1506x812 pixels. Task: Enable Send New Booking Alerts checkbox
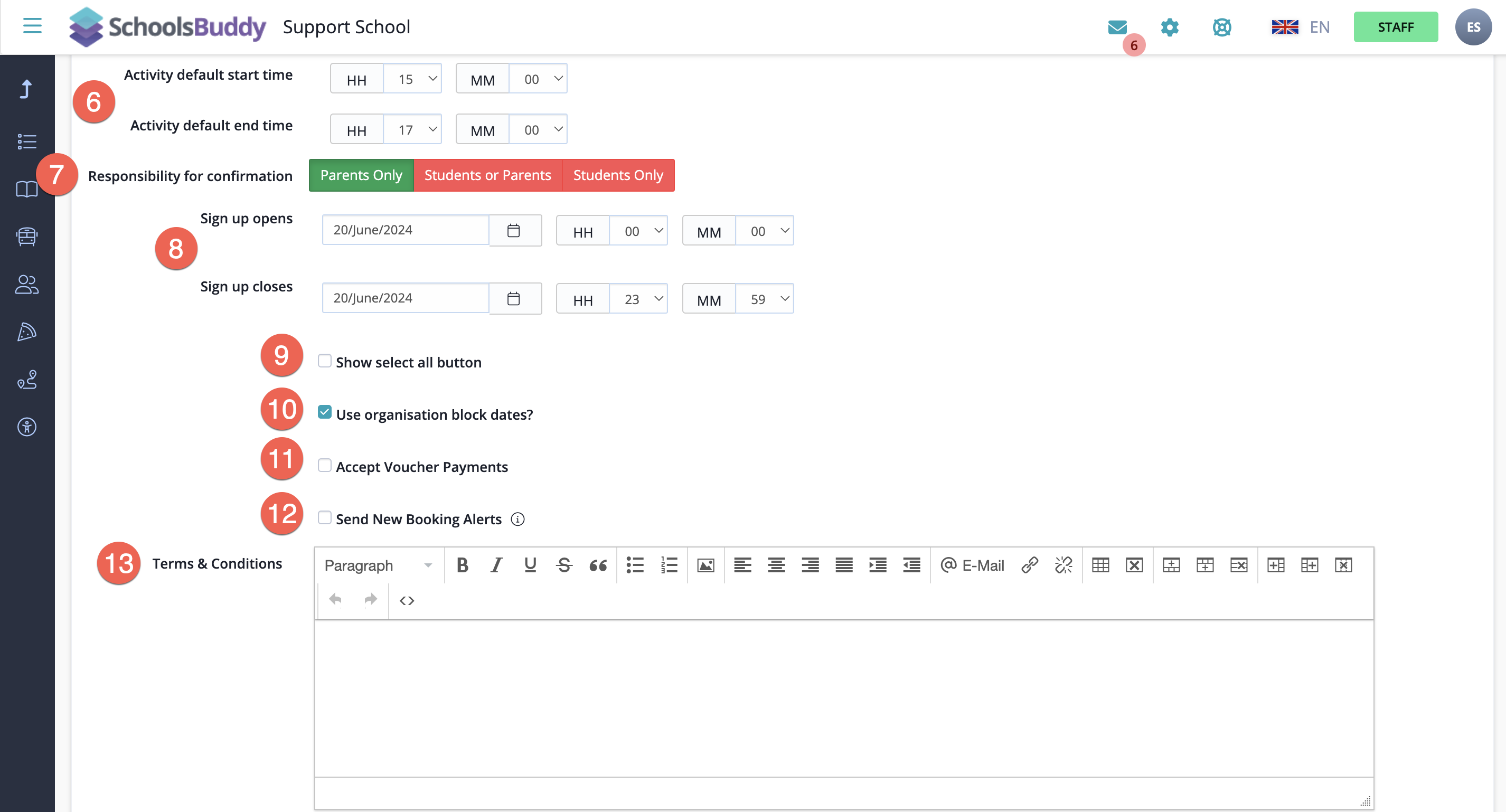point(324,517)
